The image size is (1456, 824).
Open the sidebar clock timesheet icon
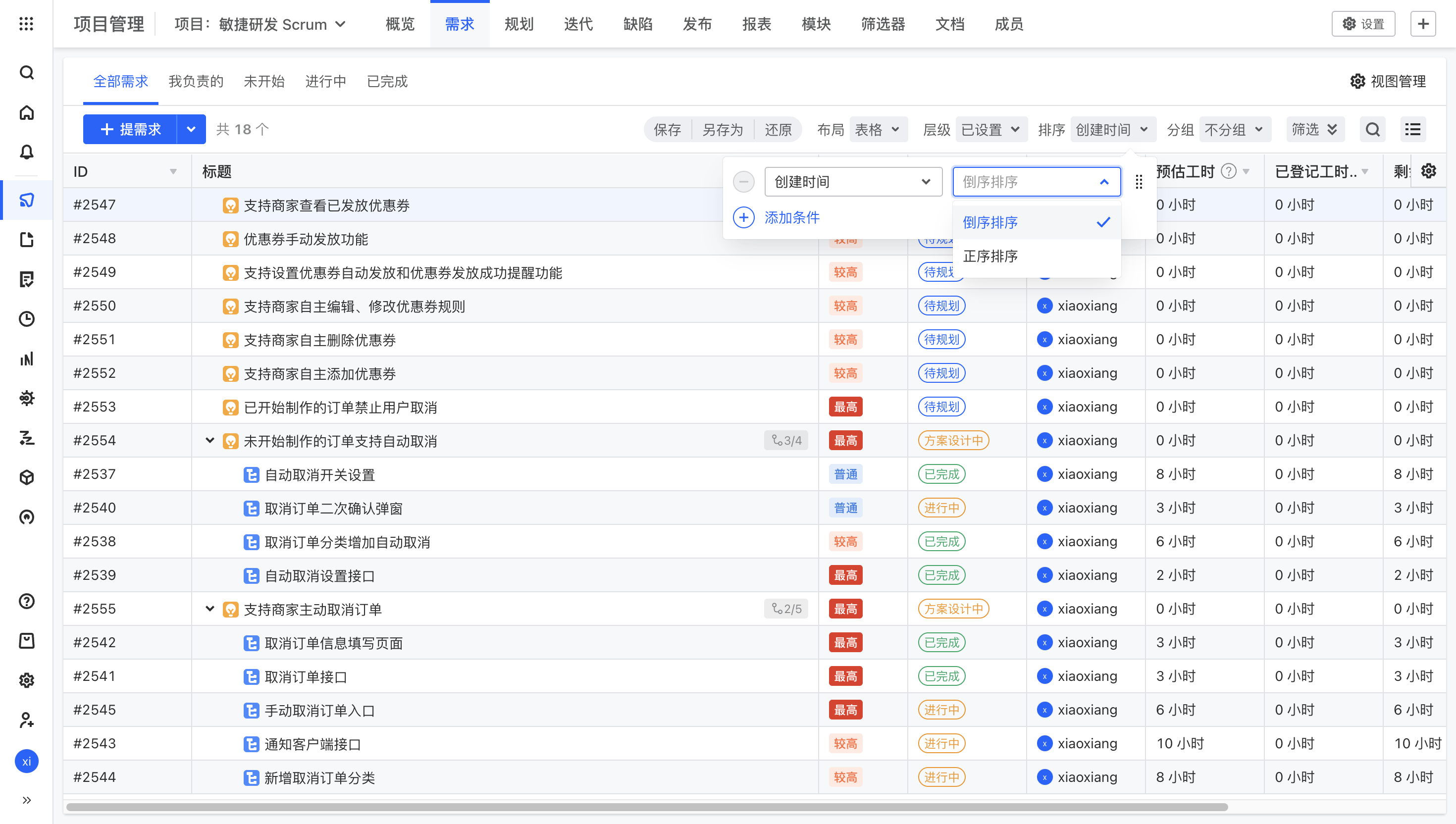(x=26, y=319)
